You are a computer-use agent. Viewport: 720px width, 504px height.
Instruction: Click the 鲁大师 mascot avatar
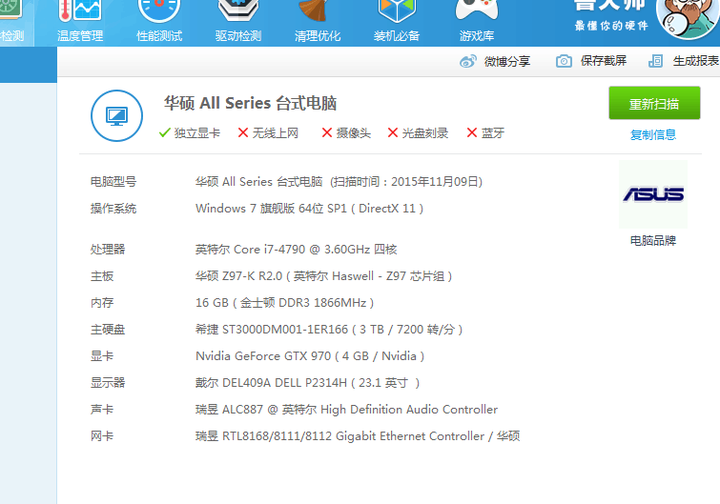(687, 19)
